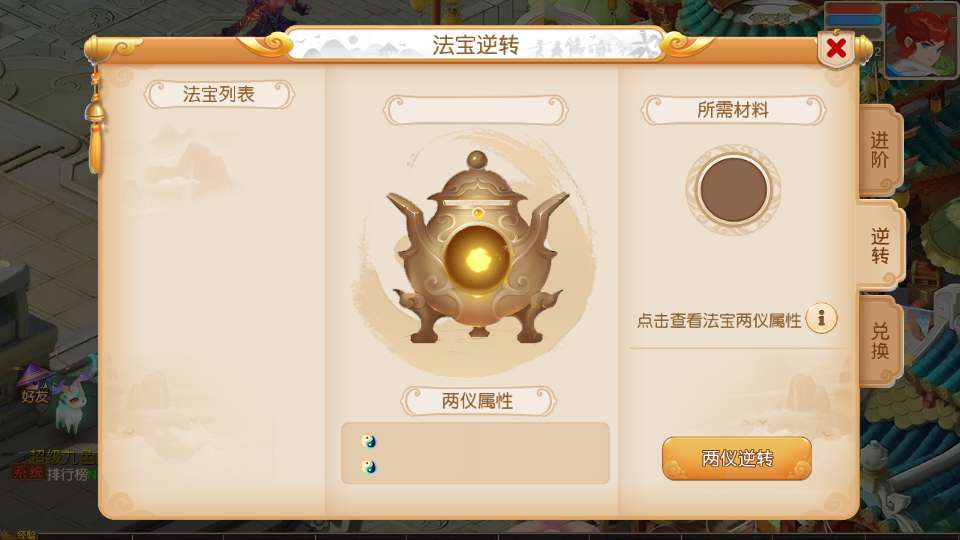This screenshot has height=540, width=960.
Task: Tap the info icon beside 点击查看法宝两仪属性
Action: 821,318
